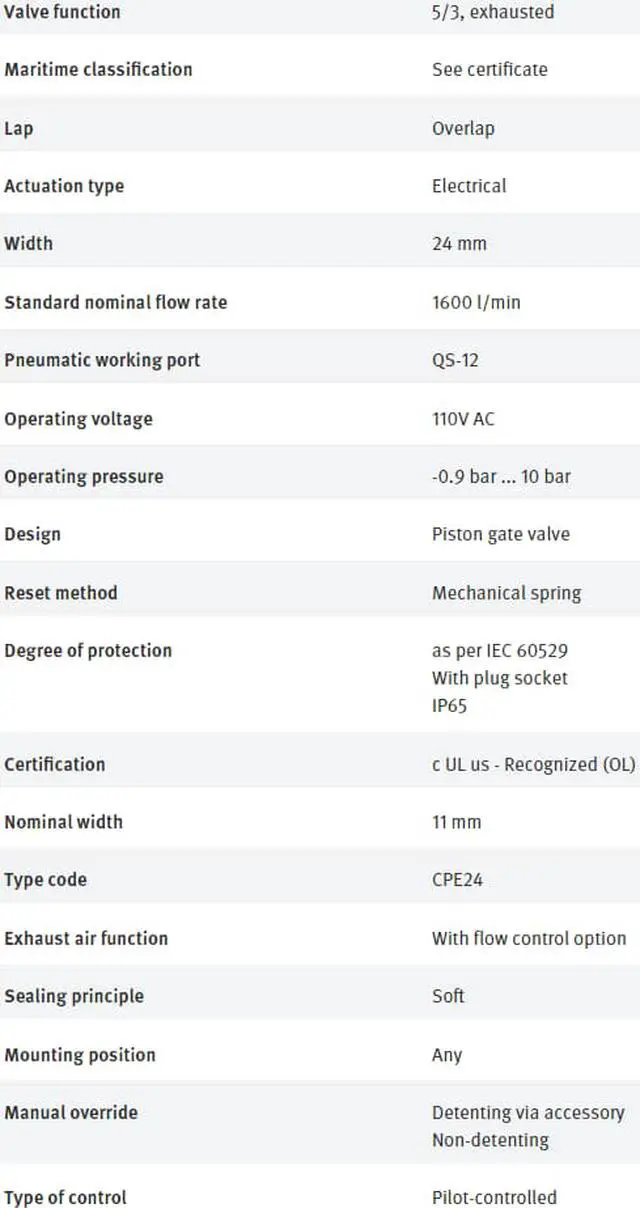Select the '110V AC' operating voltage
The width and height of the screenshot is (640, 1208).
click(463, 418)
